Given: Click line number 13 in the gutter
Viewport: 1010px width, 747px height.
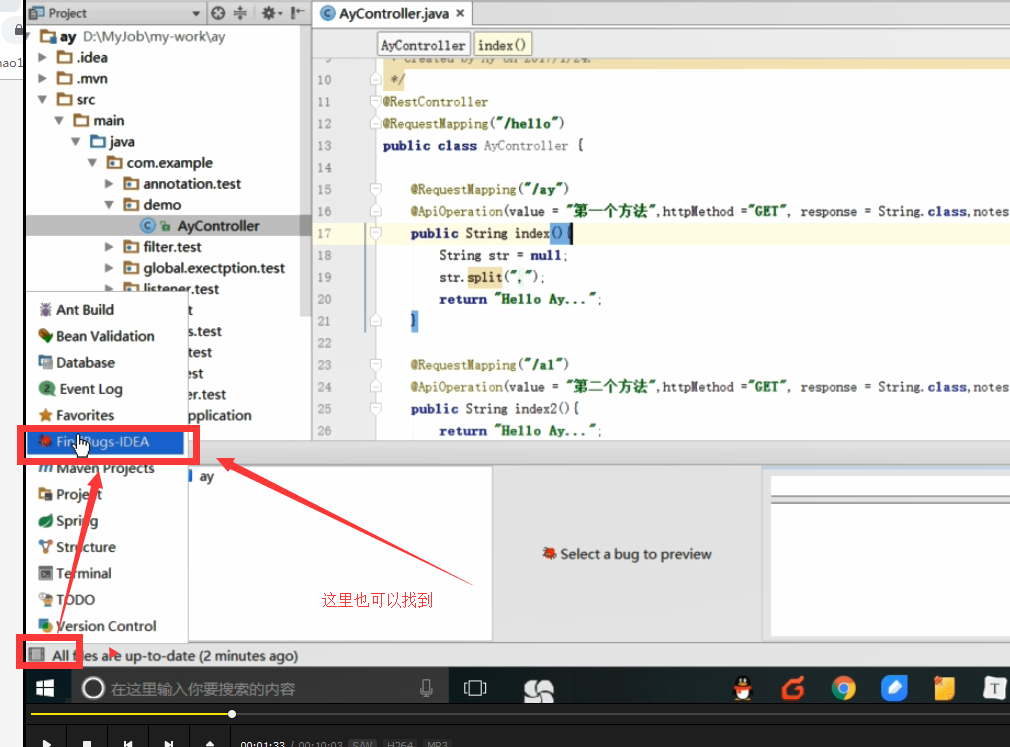Looking at the screenshot, I should [x=324, y=146].
